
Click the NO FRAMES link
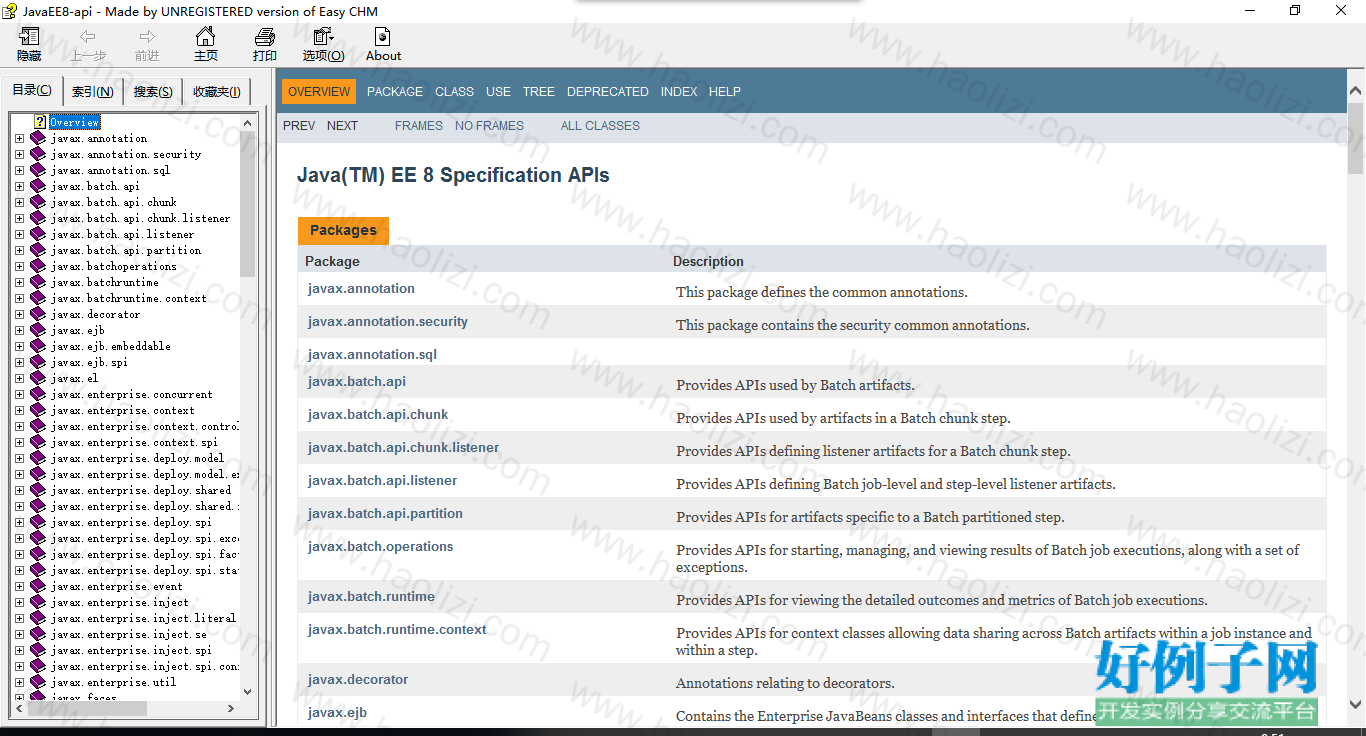click(x=489, y=125)
